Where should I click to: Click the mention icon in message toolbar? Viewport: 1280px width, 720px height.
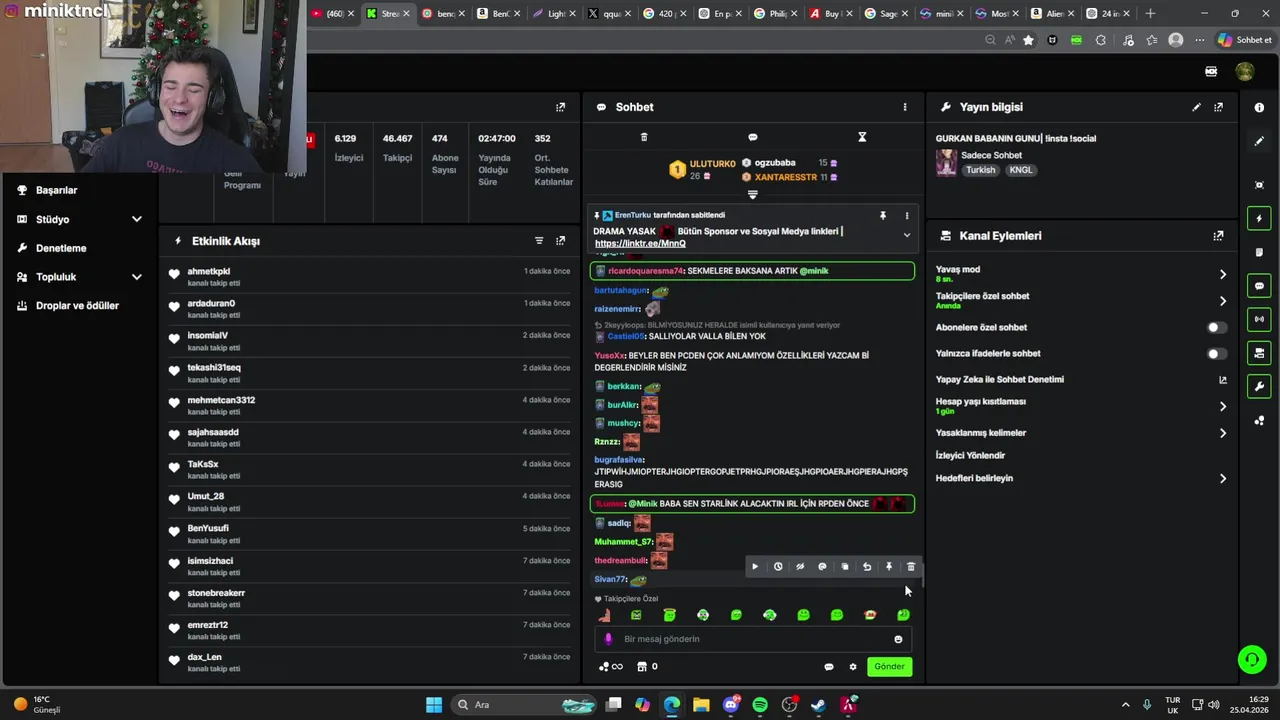pyautogui.click(x=822, y=567)
